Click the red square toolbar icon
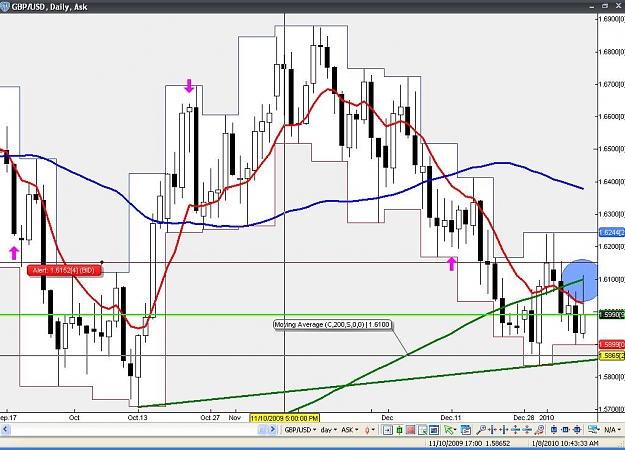Viewport: 625px width, 450px height. (410, 430)
